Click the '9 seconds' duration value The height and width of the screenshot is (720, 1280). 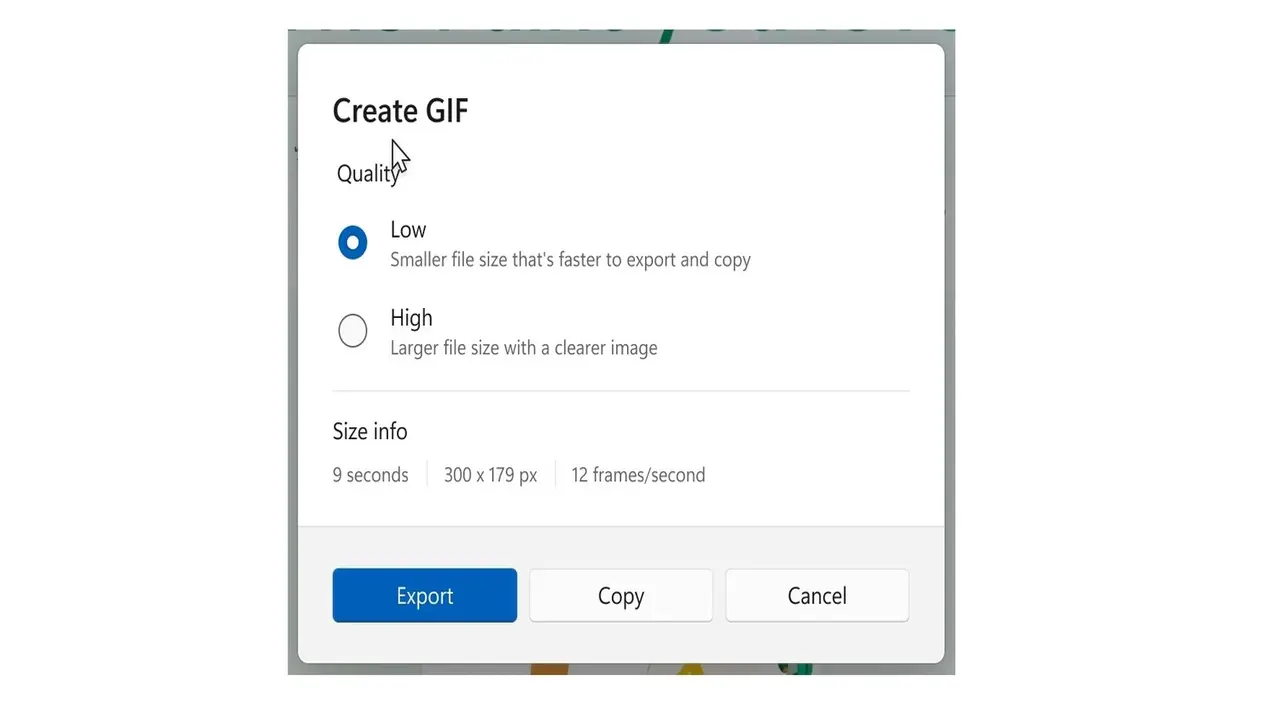tap(370, 475)
